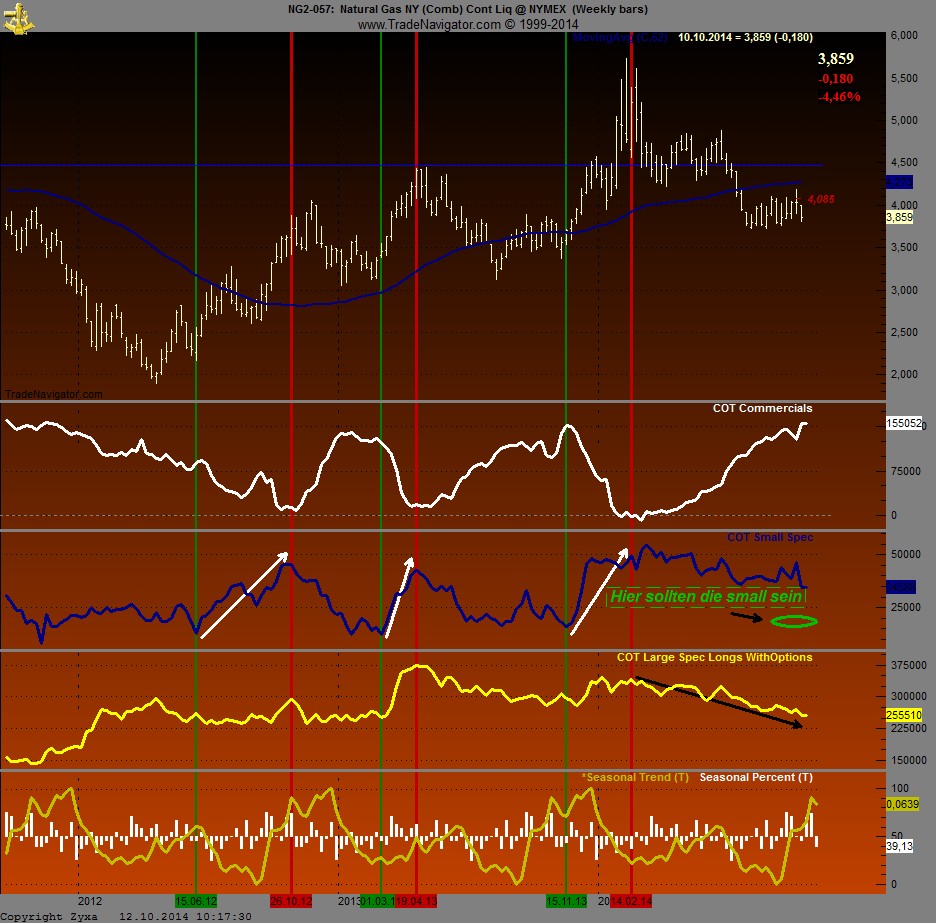Select the '19.04.13' red date marker

coord(415,901)
